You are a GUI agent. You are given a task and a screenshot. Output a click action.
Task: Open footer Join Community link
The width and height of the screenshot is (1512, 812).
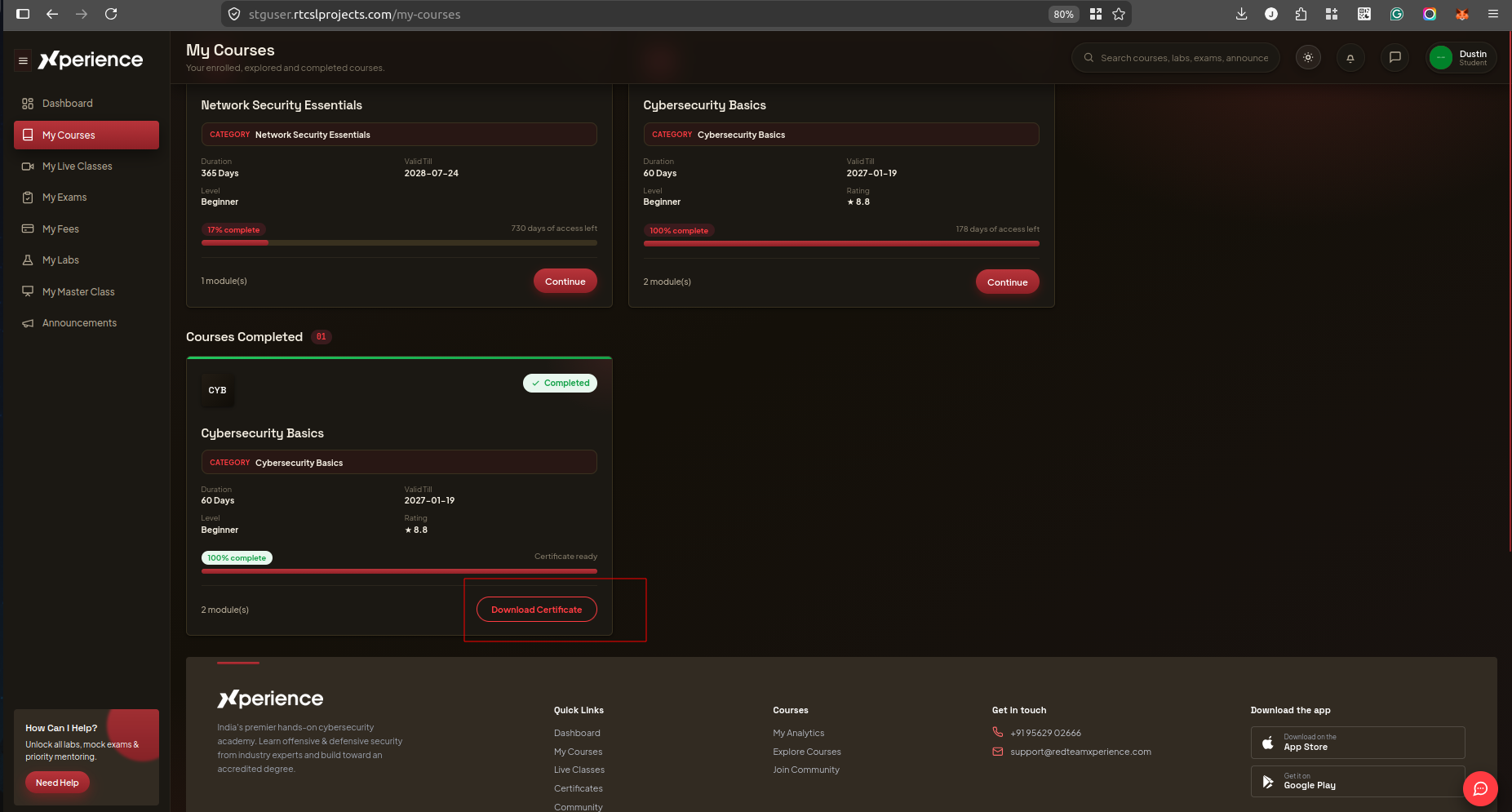[x=806, y=770]
